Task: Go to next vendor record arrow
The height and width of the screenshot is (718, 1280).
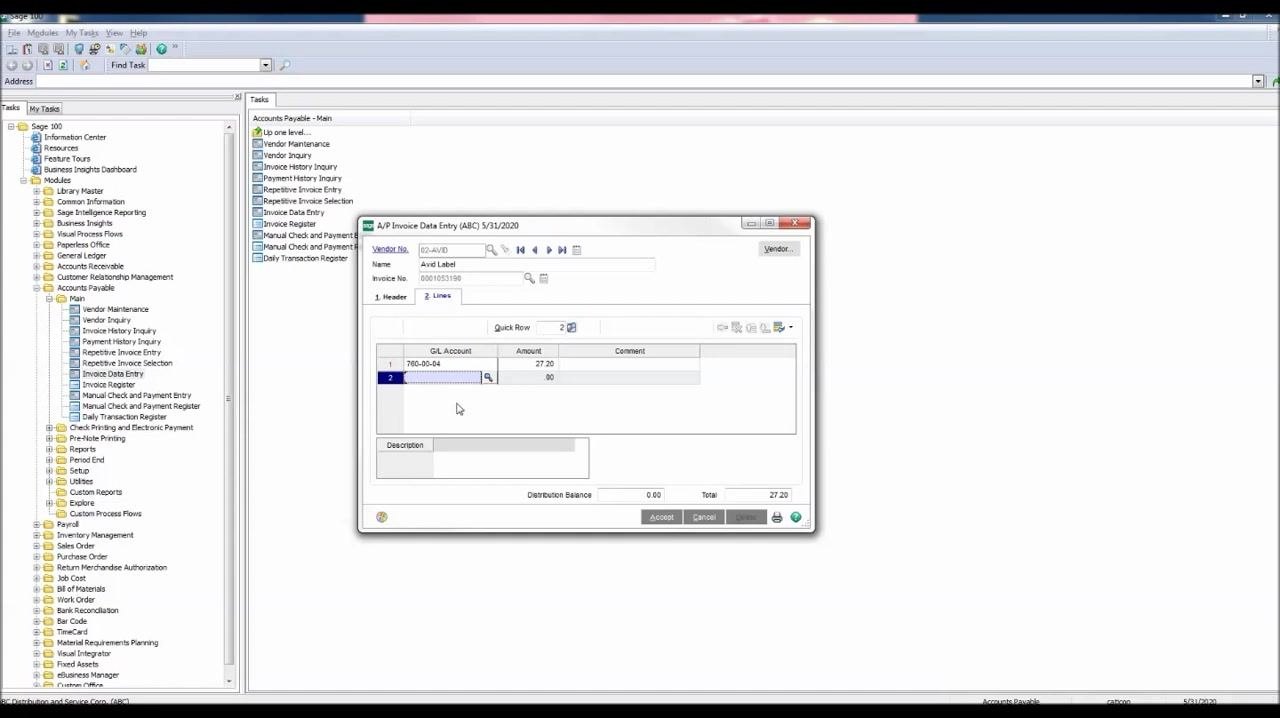Action: pos(548,250)
